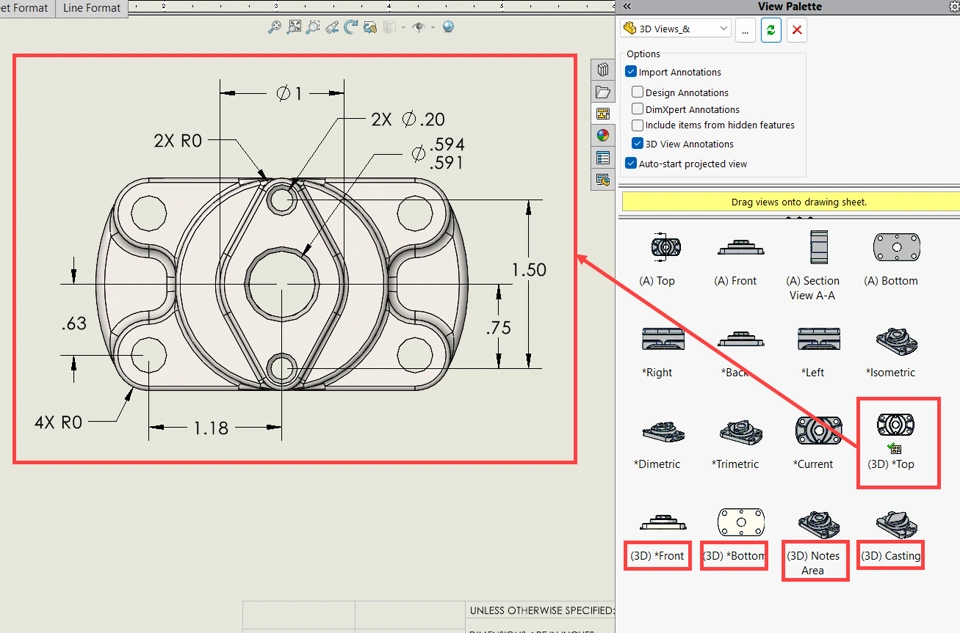Toggle the Auto-start projected view checkbox
The width and height of the screenshot is (960, 633).
pyautogui.click(x=631, y=163)
